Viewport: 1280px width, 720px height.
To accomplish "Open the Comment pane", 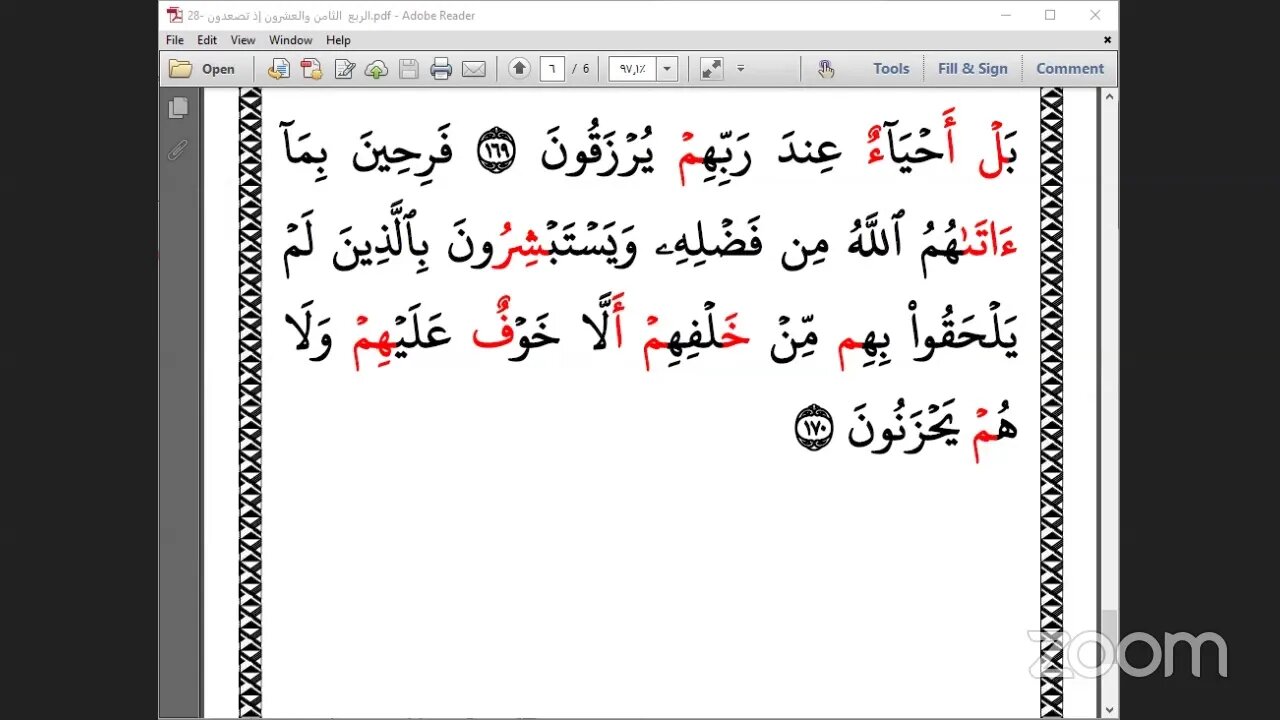I will pyautogui.click(x=1070, y=69).
